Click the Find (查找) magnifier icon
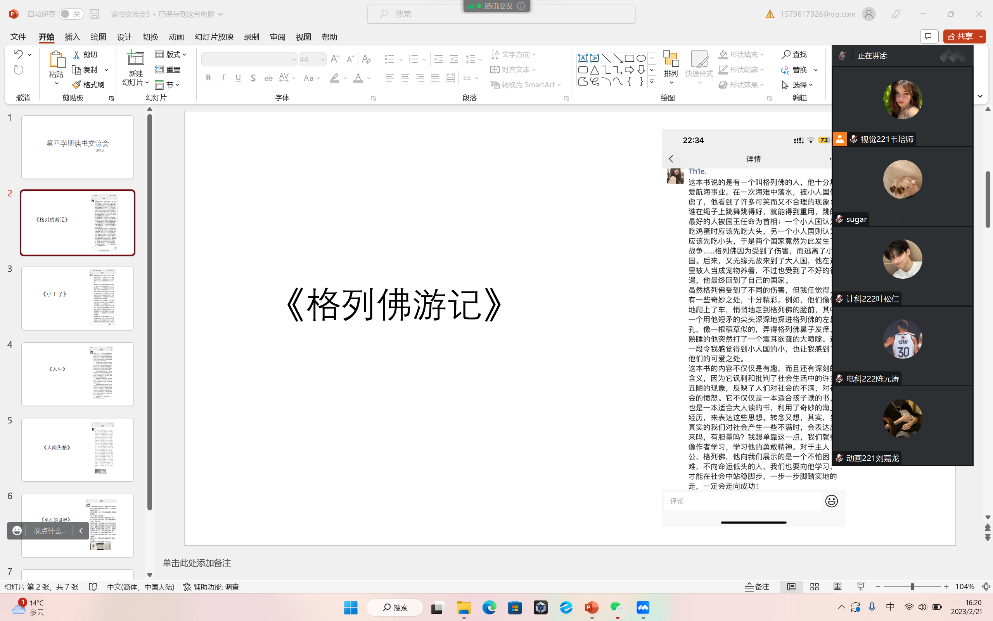This screenshot has width=993, height=621. [796, 55]
